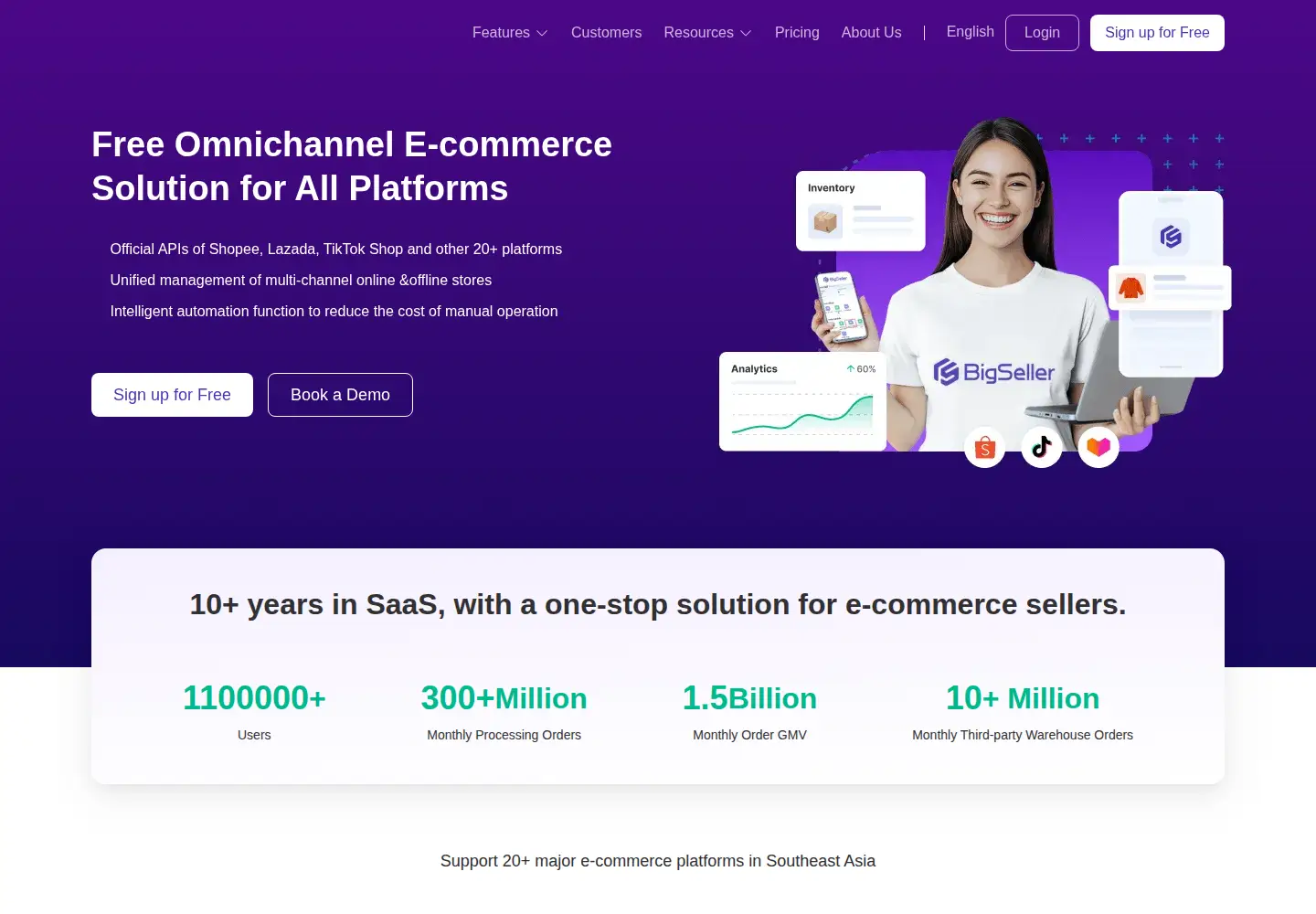Click the Analytics chart card
The height and width of the screenshot is (914, 1316).
coord(802,401)
